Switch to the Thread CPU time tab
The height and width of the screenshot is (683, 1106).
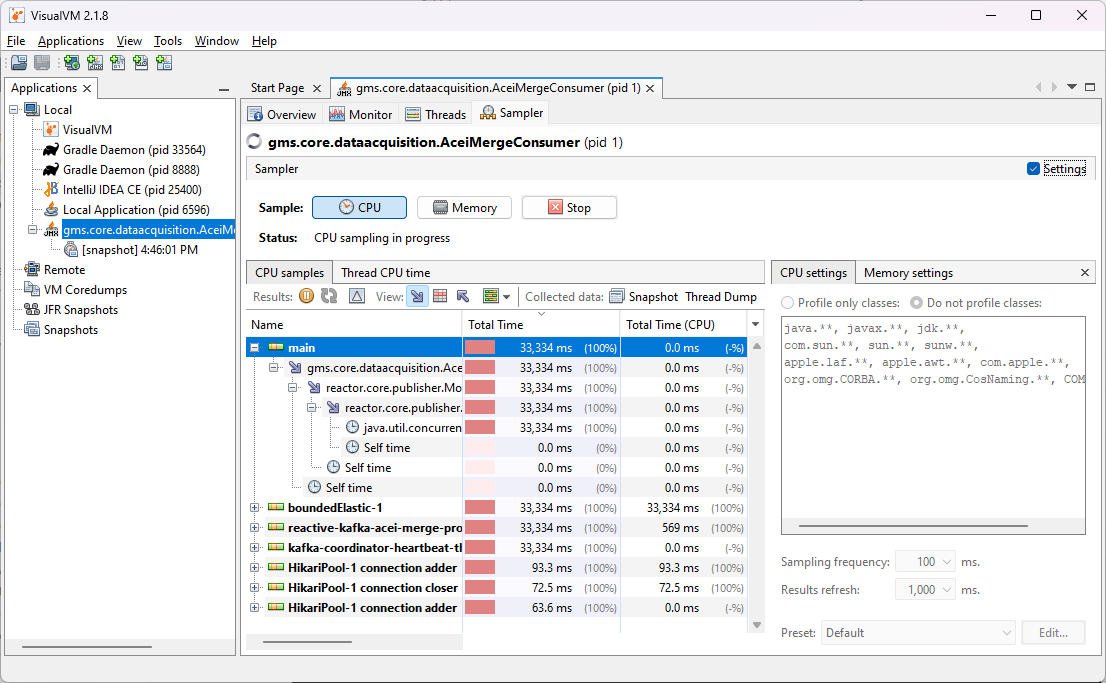(x=385, y=273)
